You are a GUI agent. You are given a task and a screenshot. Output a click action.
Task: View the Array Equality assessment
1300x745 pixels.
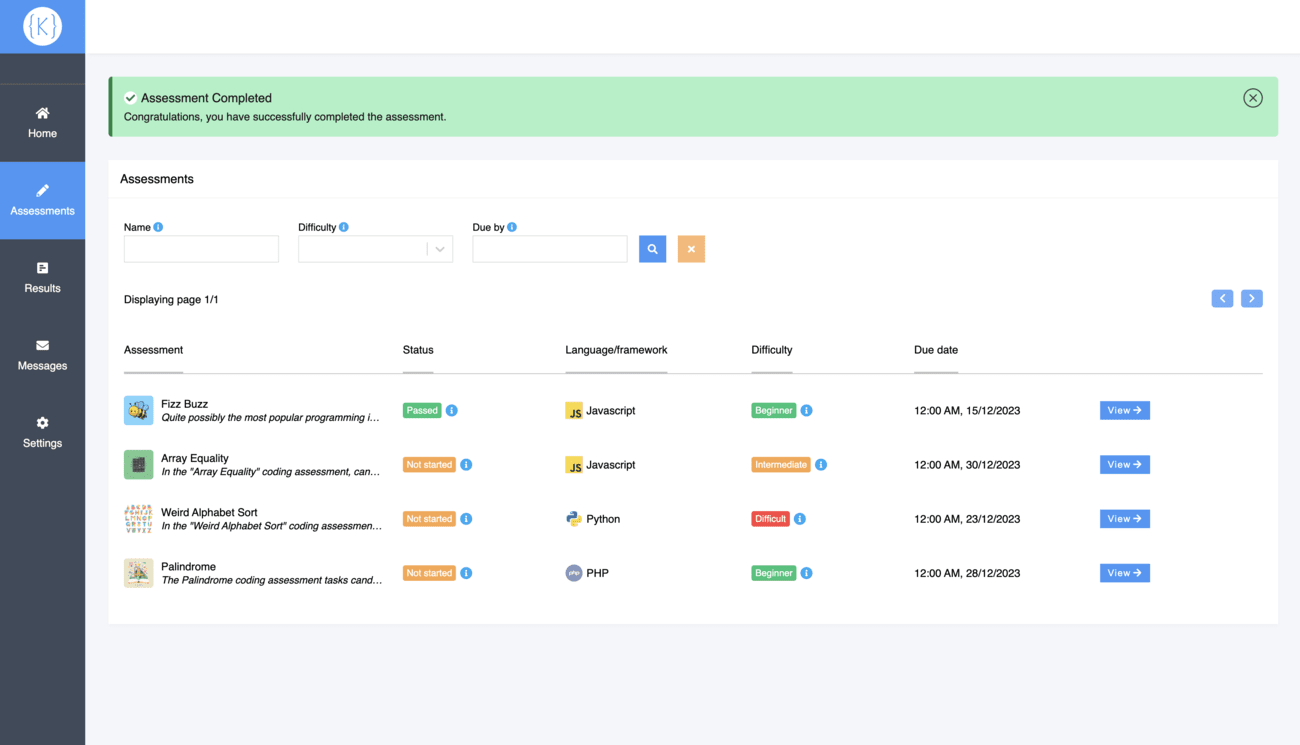pyautogui.click(x=1124, y=464)
